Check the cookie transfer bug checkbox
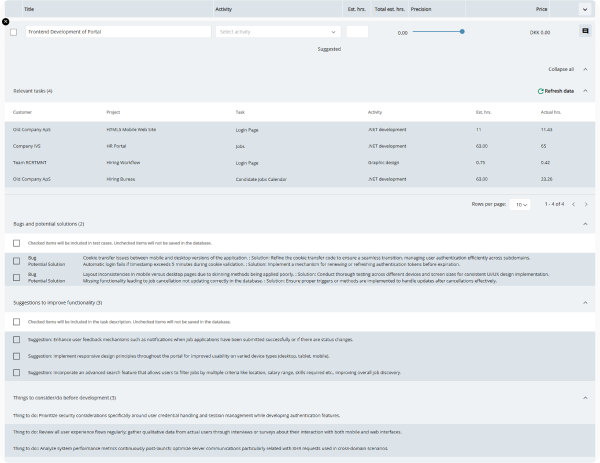The image size is (600, 463). click(x=16, y=260)
